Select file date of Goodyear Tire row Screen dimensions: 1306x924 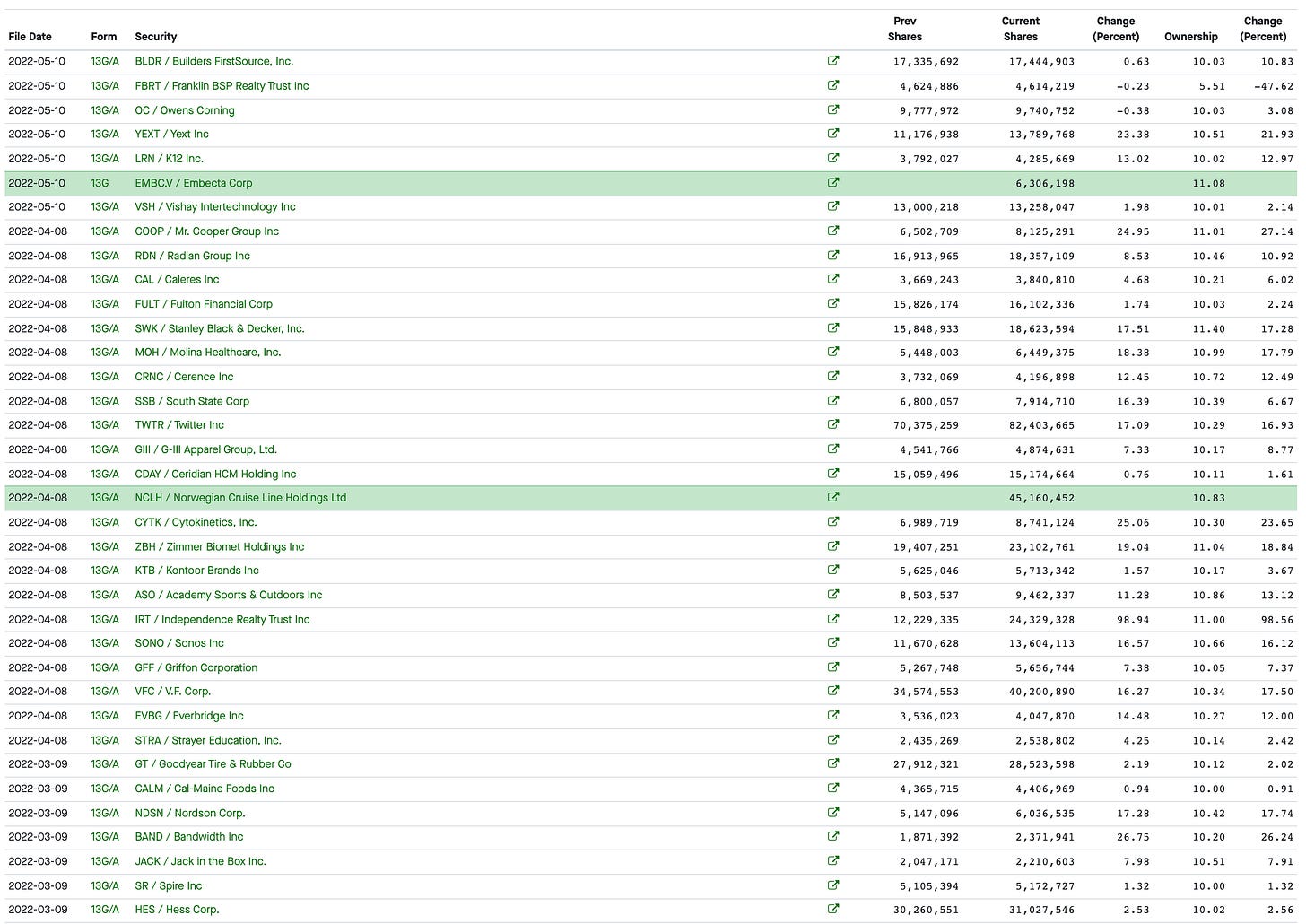pos(37,763)
